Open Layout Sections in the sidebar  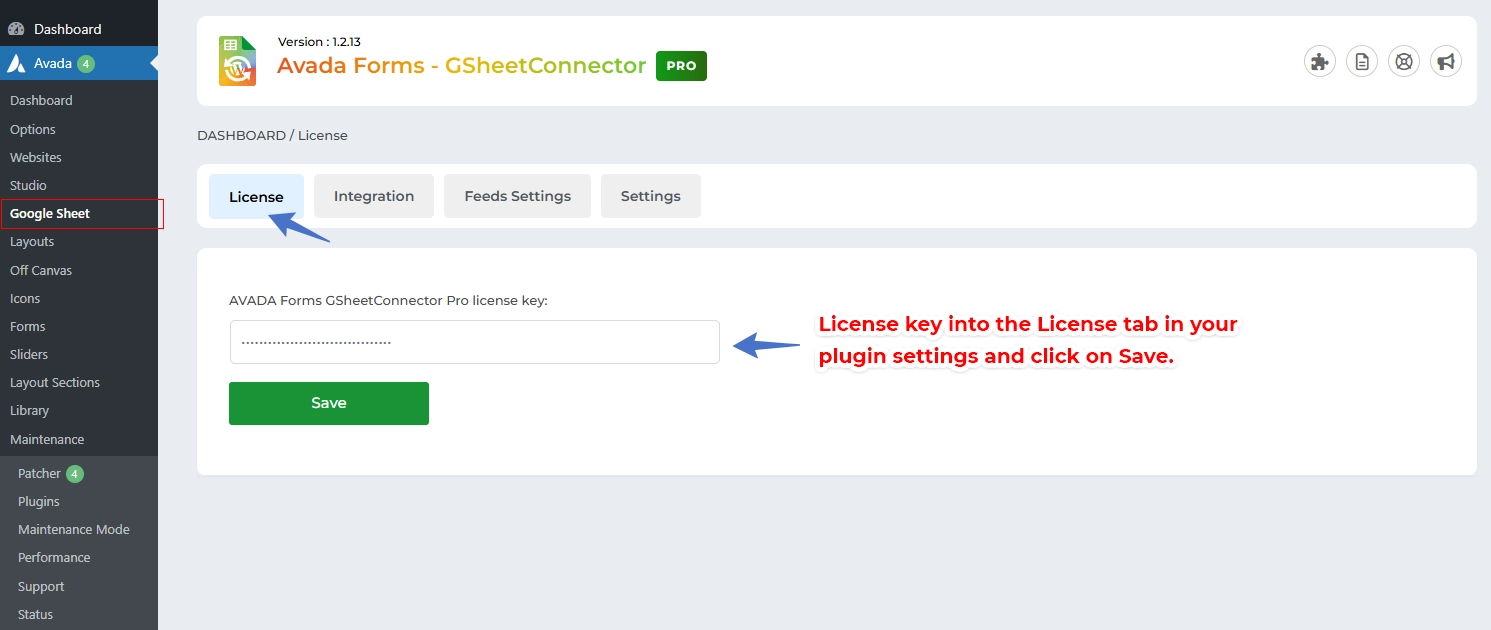(x=55, y=382)
